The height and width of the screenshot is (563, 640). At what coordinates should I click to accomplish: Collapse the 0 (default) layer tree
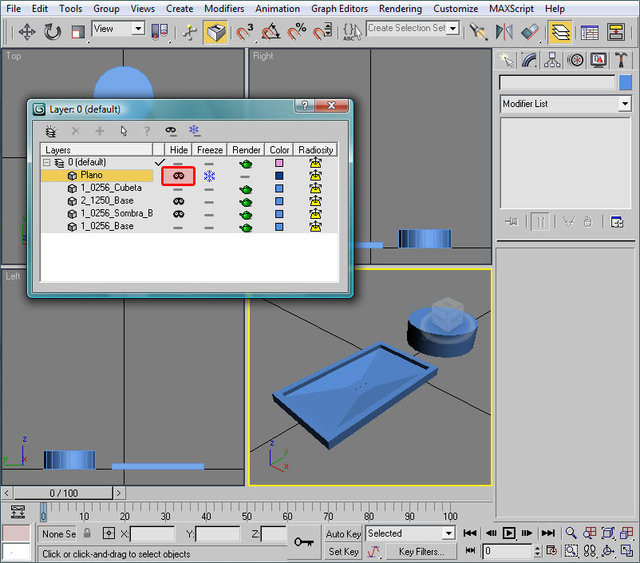point(46,162)
